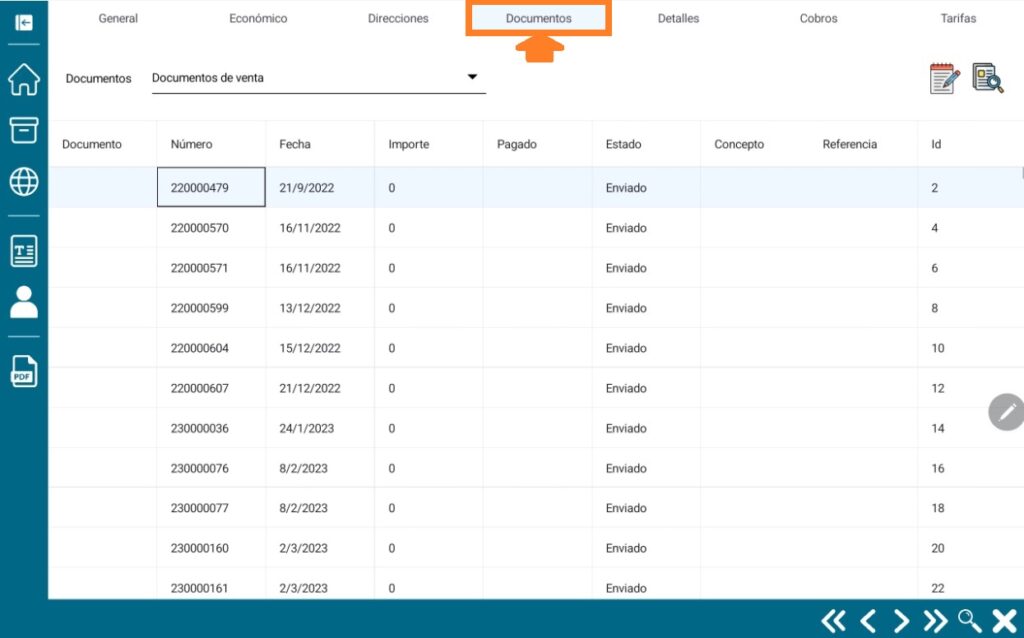The height and width of the screenshot is (638, 1024).
Task: Switch to the General tab
Action: click(x=118, y=18)
